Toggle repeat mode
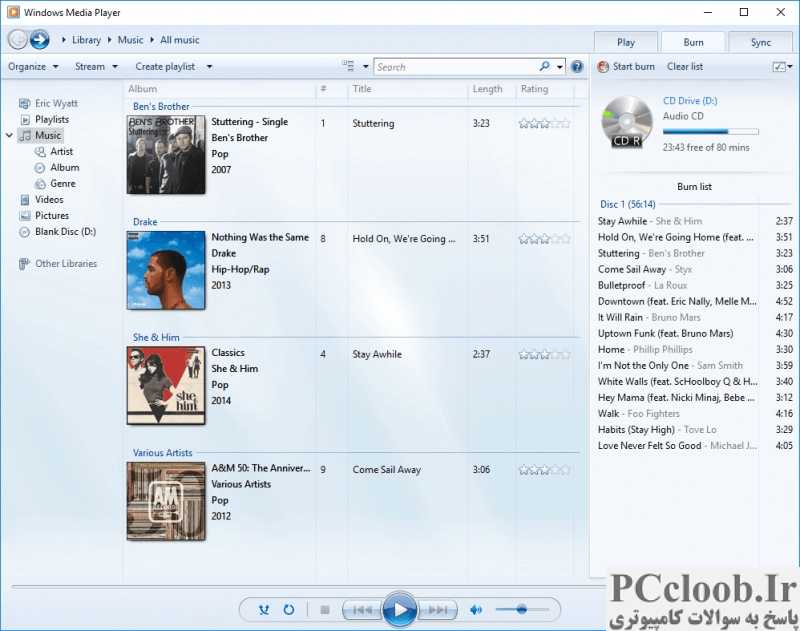 coord(289,610)
